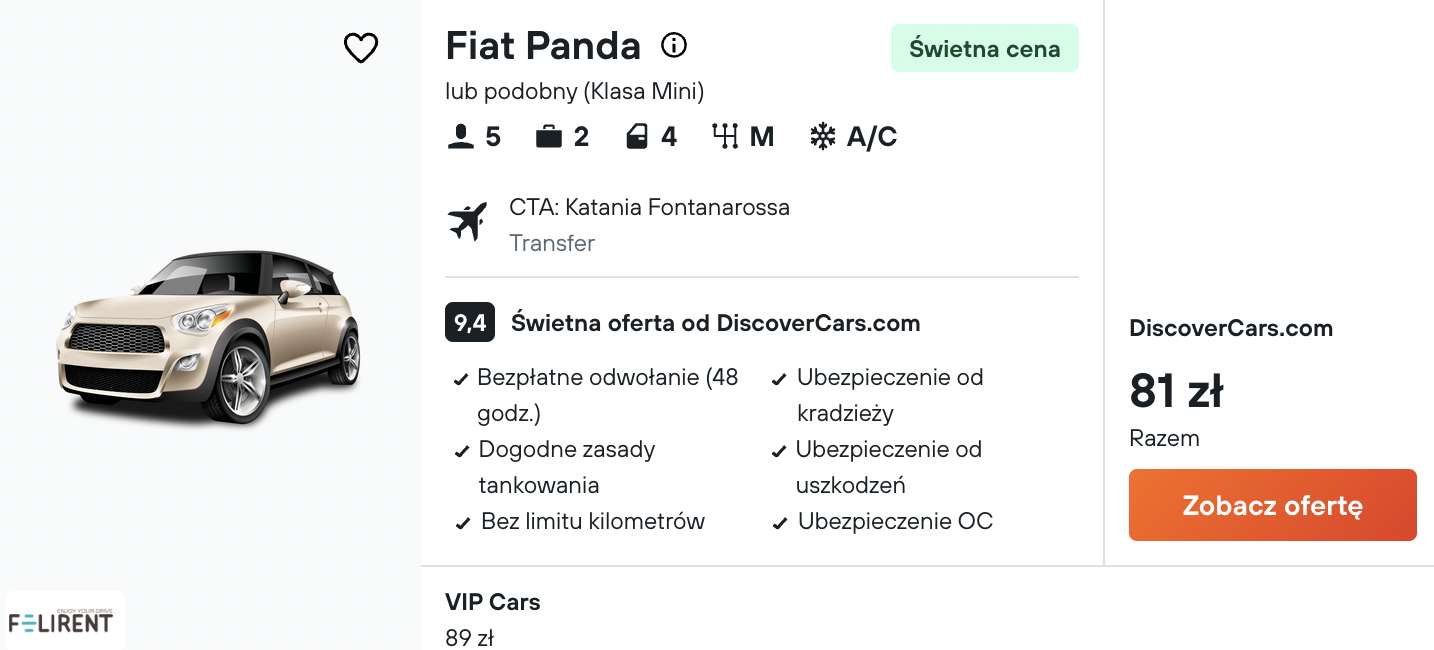Click the Świetna cena badge

985,48
